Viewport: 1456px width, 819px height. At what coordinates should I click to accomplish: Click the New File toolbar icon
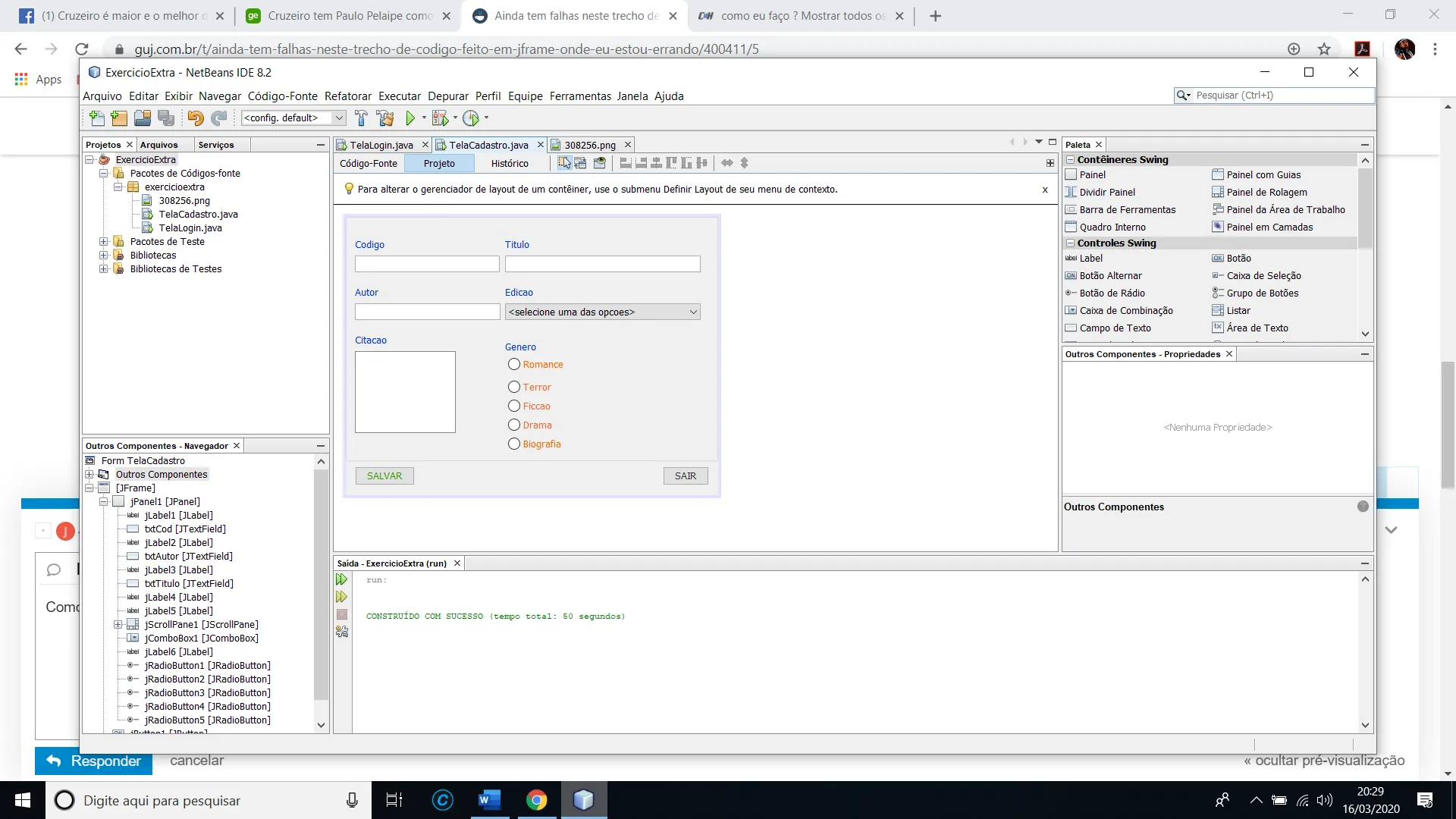[96, 118]
